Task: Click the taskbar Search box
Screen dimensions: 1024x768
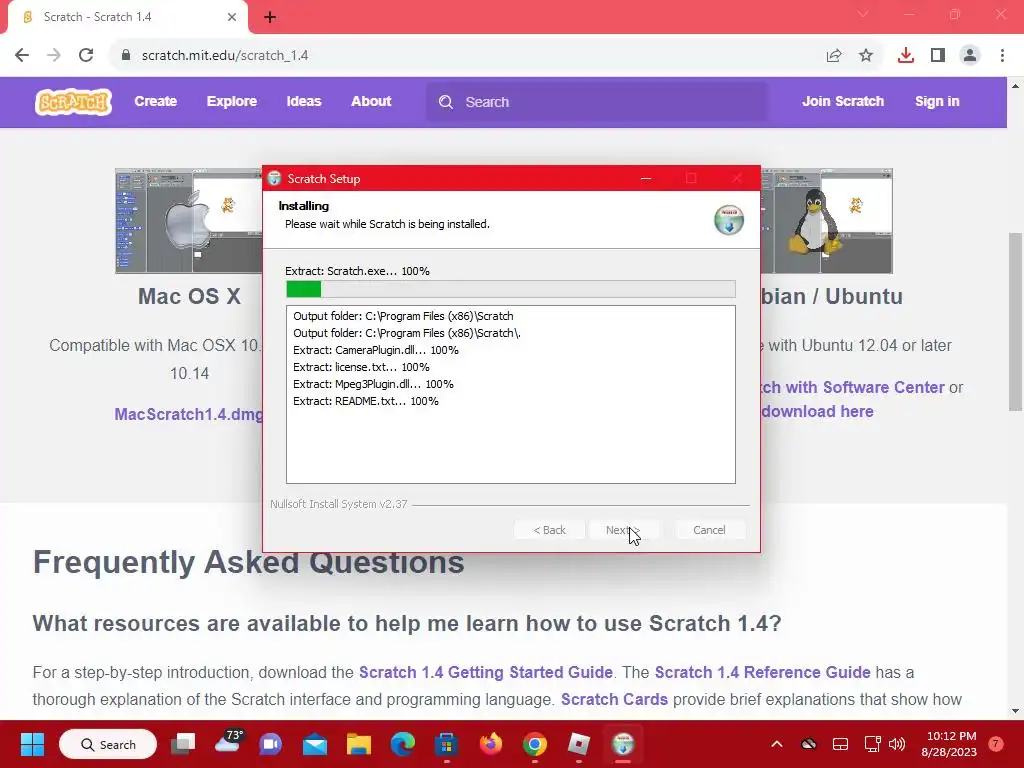Action: pos(108,744)
